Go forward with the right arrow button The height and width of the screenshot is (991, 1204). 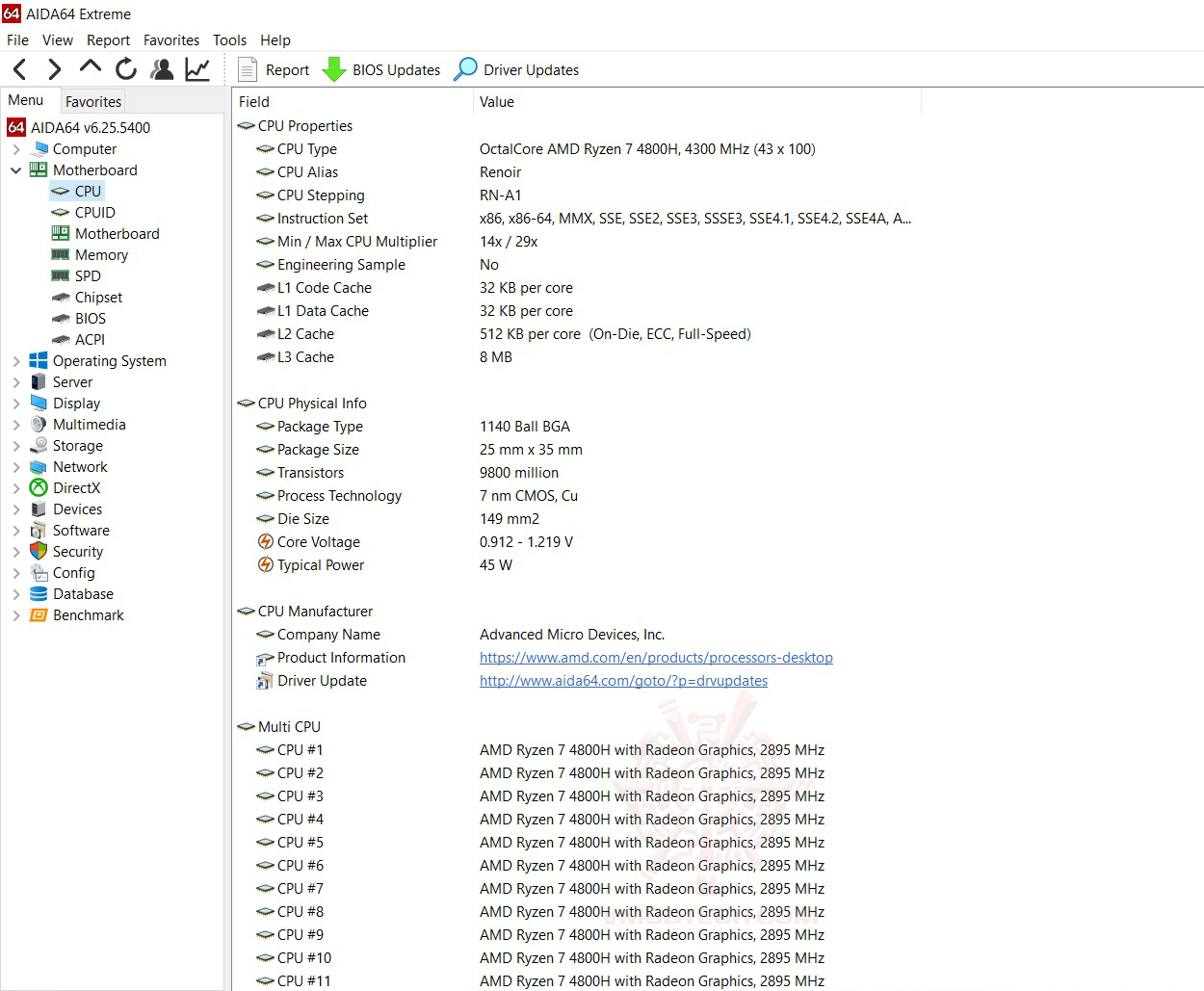[54, 69]
